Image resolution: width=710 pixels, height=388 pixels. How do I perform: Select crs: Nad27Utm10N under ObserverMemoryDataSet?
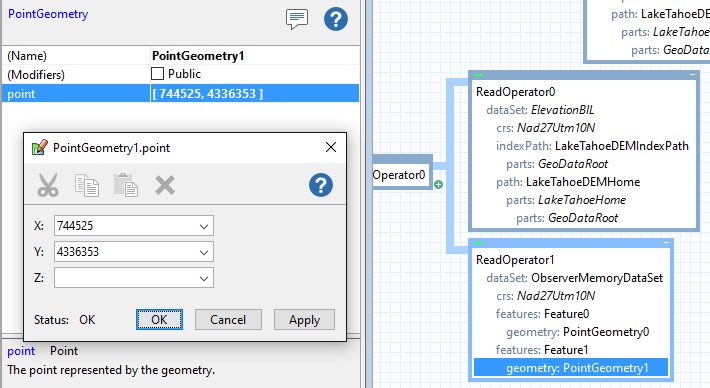pyautogui.click(x=546, y=296)
